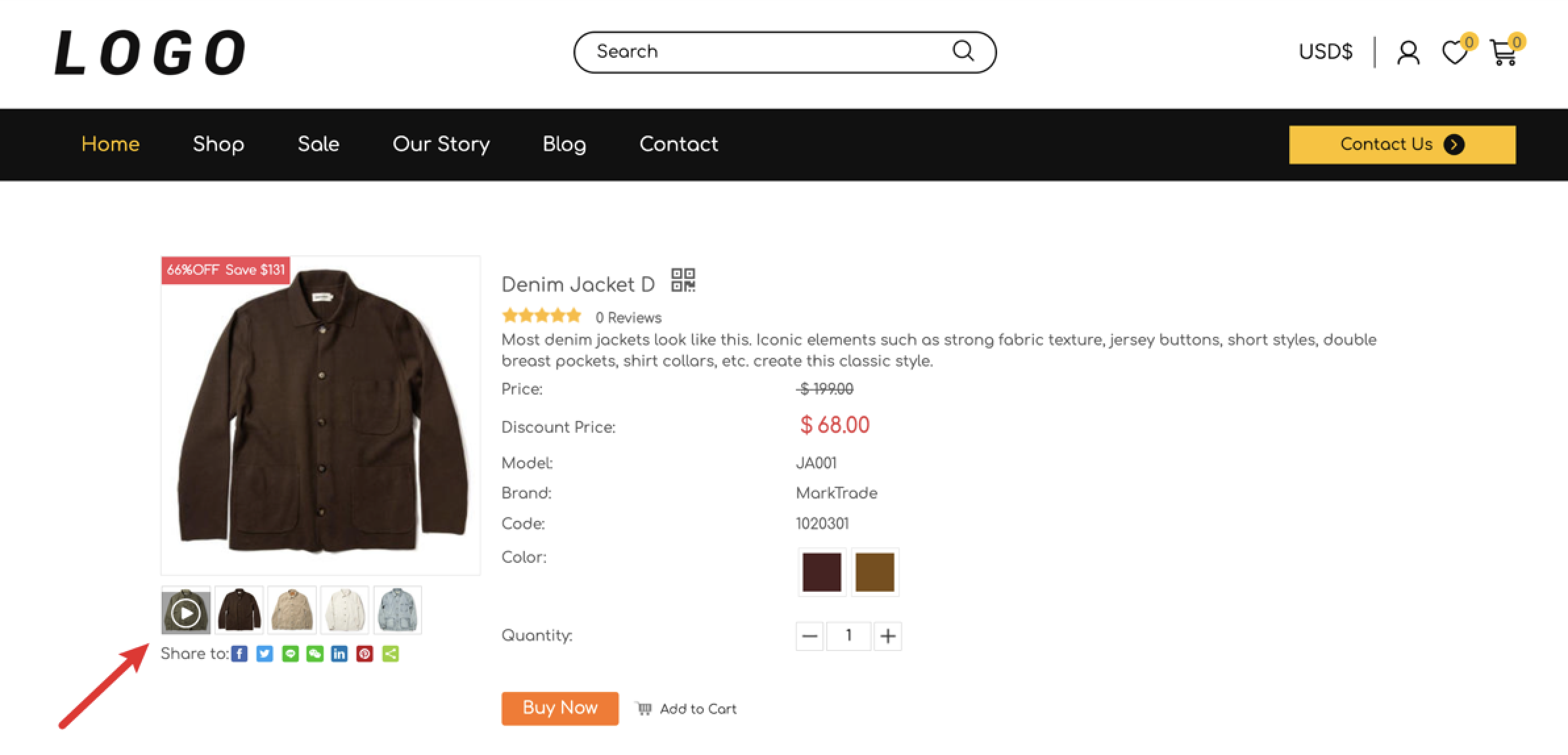Image resolution: width=1568 pixels, height=755 pixels.
Task: Open the Sale menu item
Action: click(318, 144)
